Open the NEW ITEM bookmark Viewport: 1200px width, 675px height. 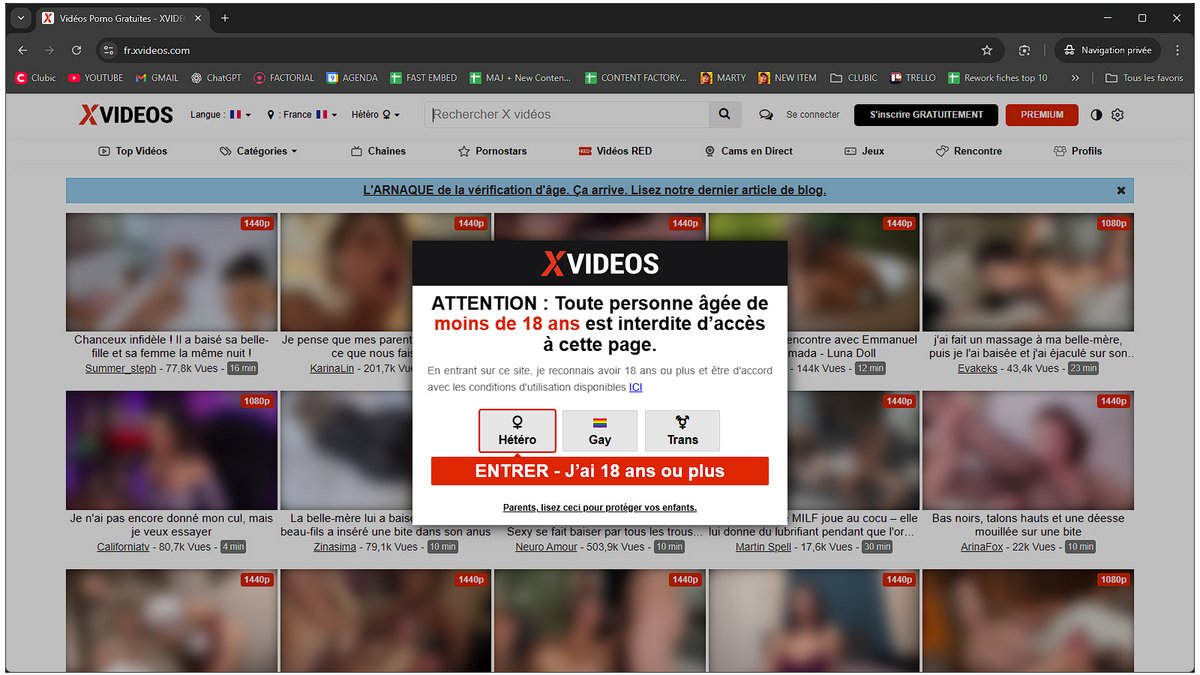coord(787,78)
